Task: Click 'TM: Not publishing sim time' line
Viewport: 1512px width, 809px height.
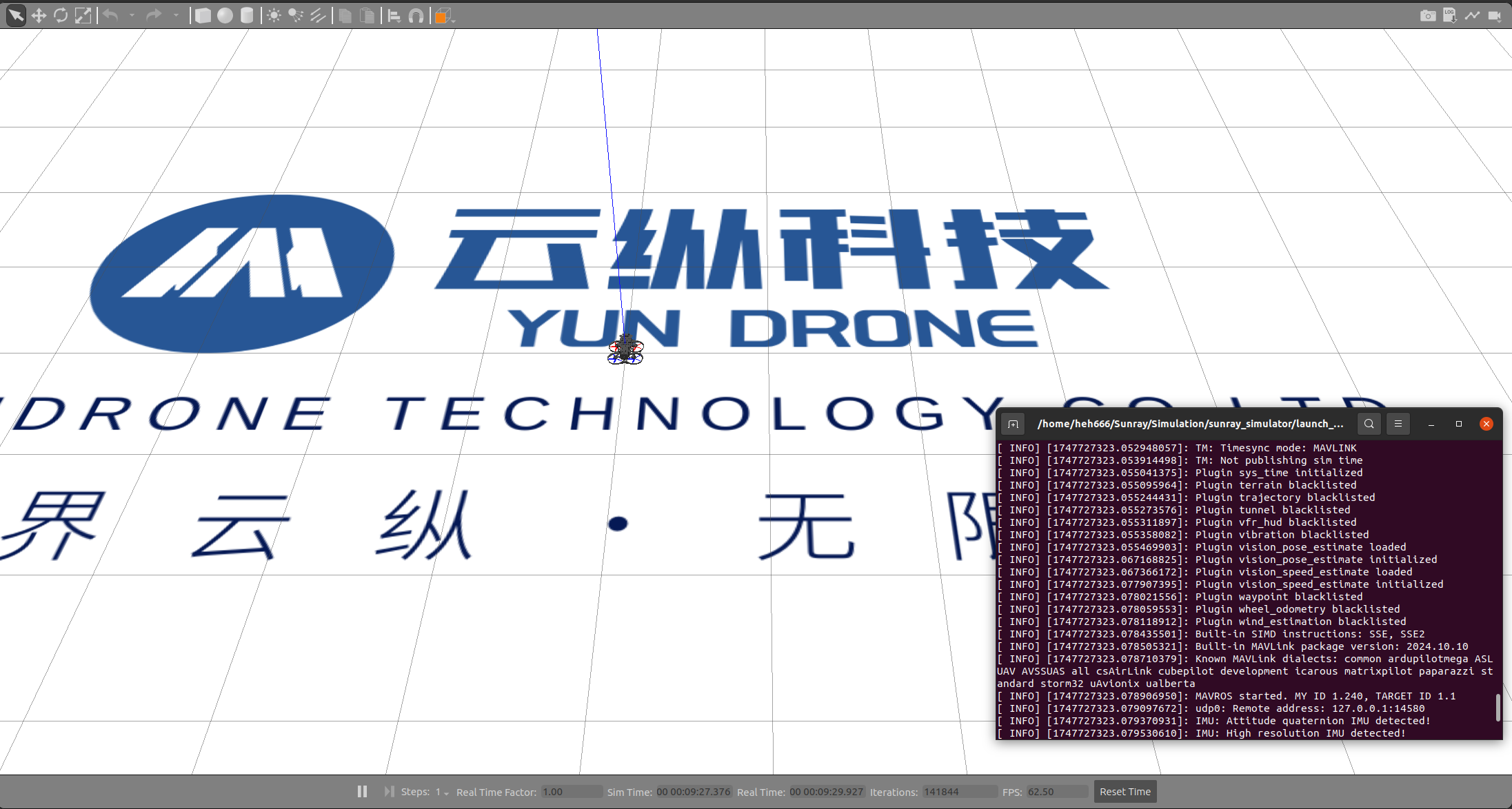Action: coord(1180,460)
